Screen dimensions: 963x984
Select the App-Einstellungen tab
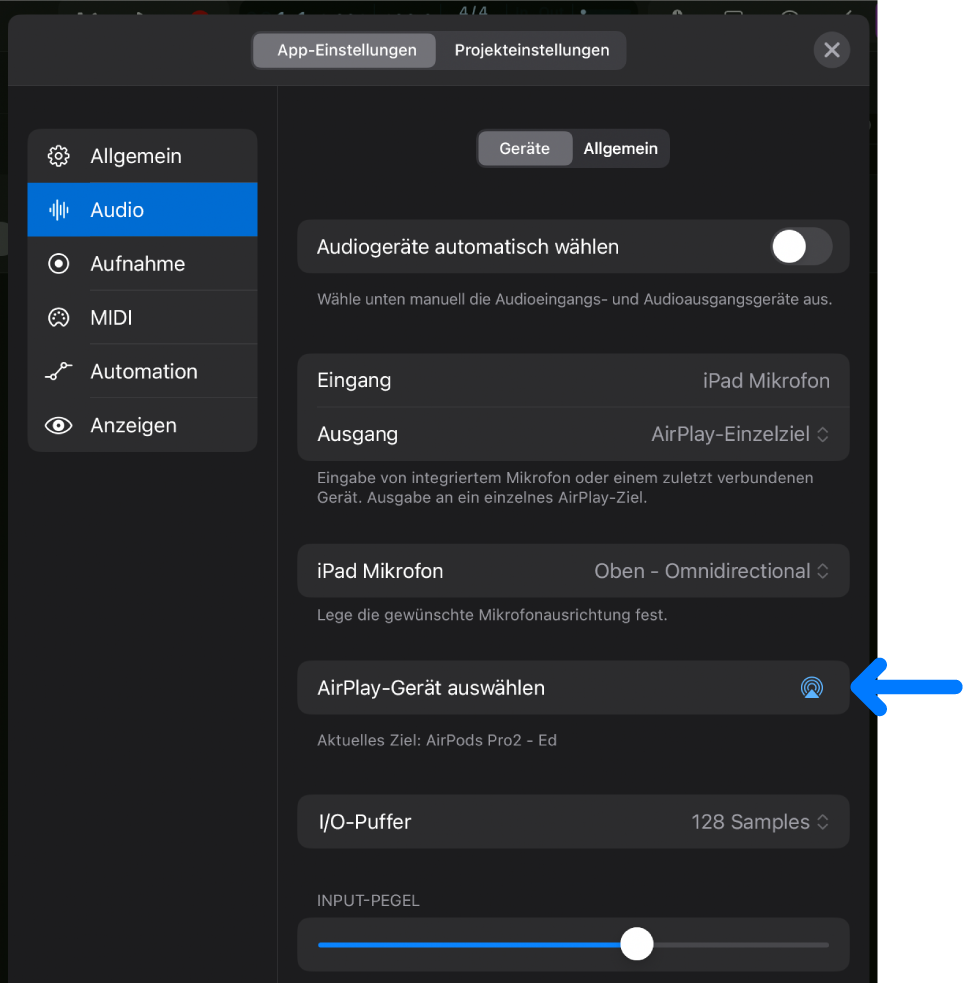pos(346,50)
